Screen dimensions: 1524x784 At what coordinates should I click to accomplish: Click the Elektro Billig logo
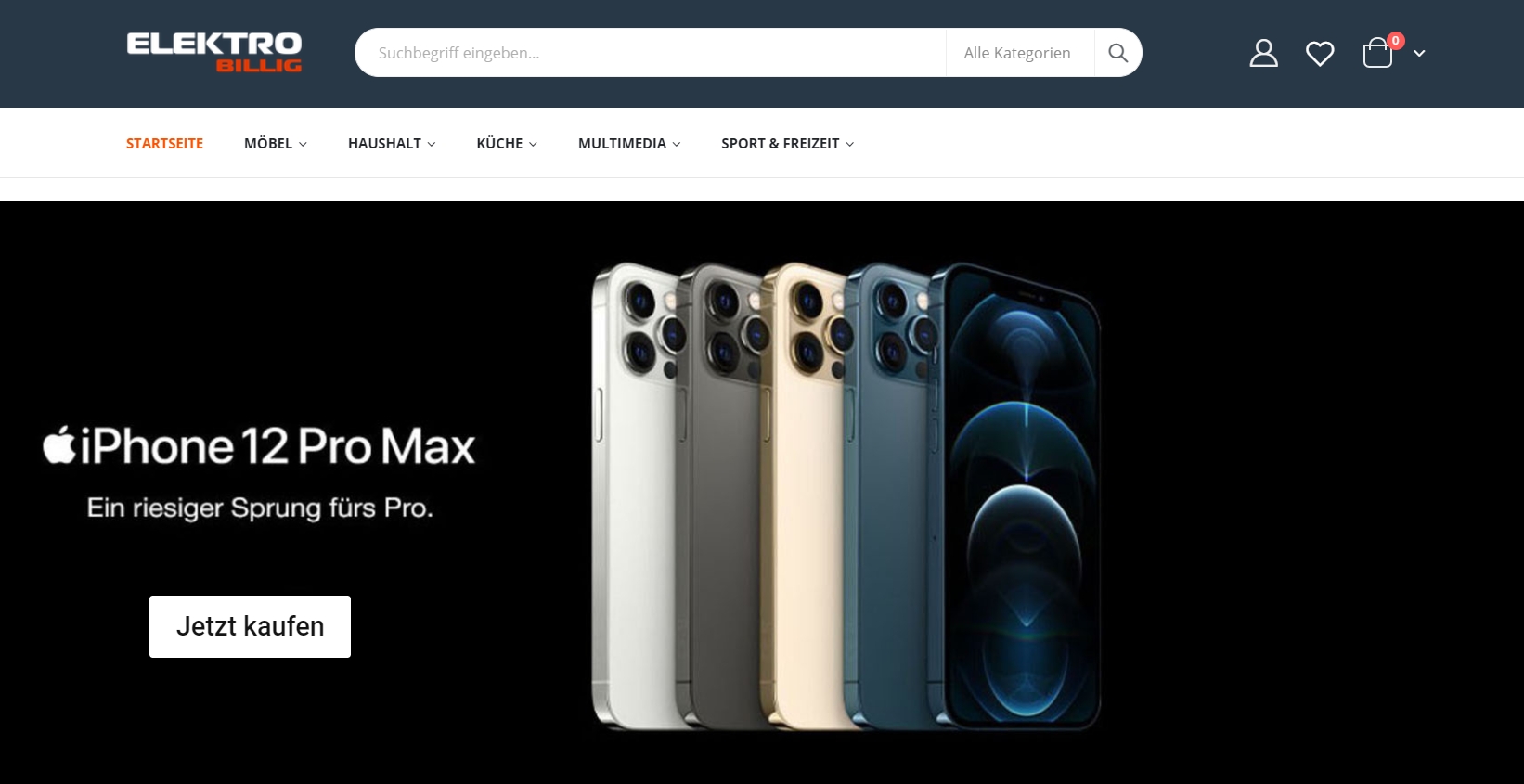click(x=214, y=53)
